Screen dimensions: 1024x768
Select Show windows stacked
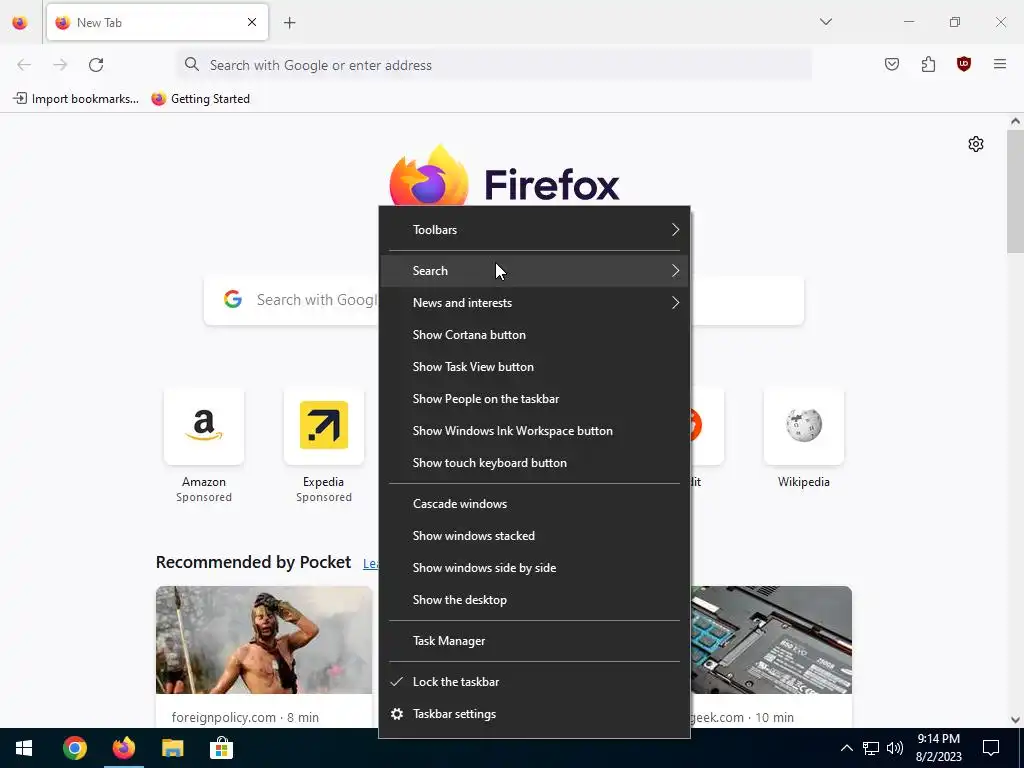coord(534,536)
